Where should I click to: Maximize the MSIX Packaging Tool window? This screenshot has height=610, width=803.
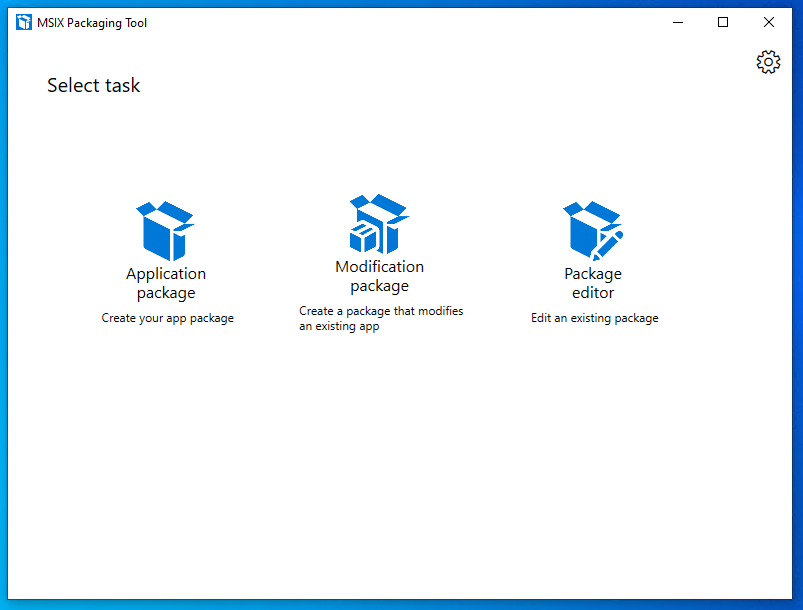[723, 23]
